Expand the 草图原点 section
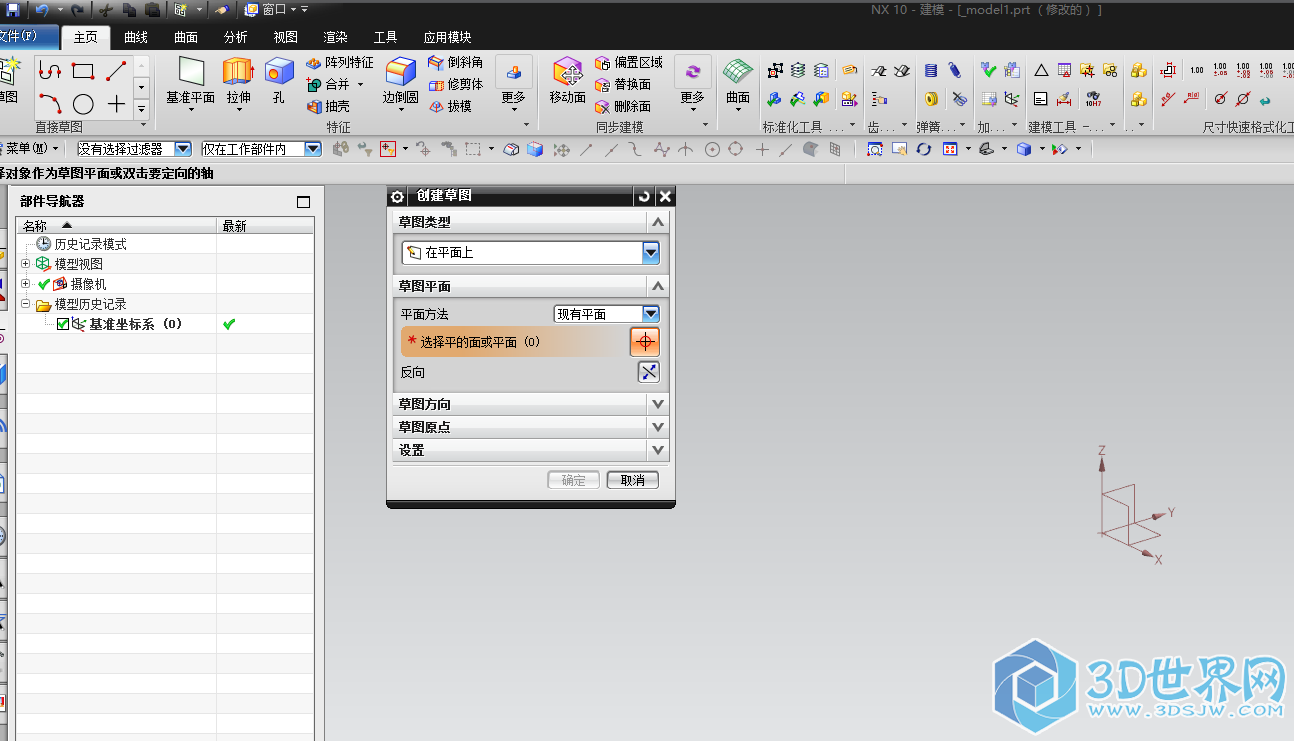Image resolution: width=1294 pixels, height=741 pixels. (x=657, y=427)
